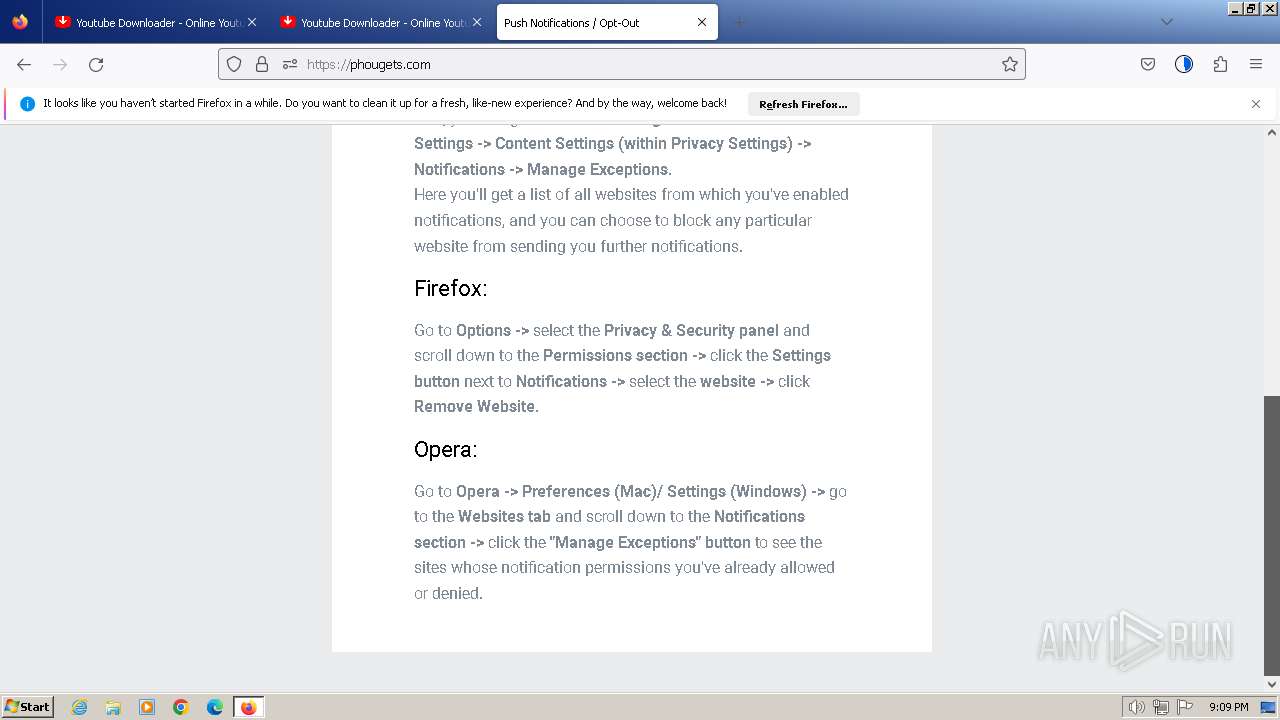Click the page vertical scrollbar thumb
The image size is (1280, 720).
(x=1272, y=535)
